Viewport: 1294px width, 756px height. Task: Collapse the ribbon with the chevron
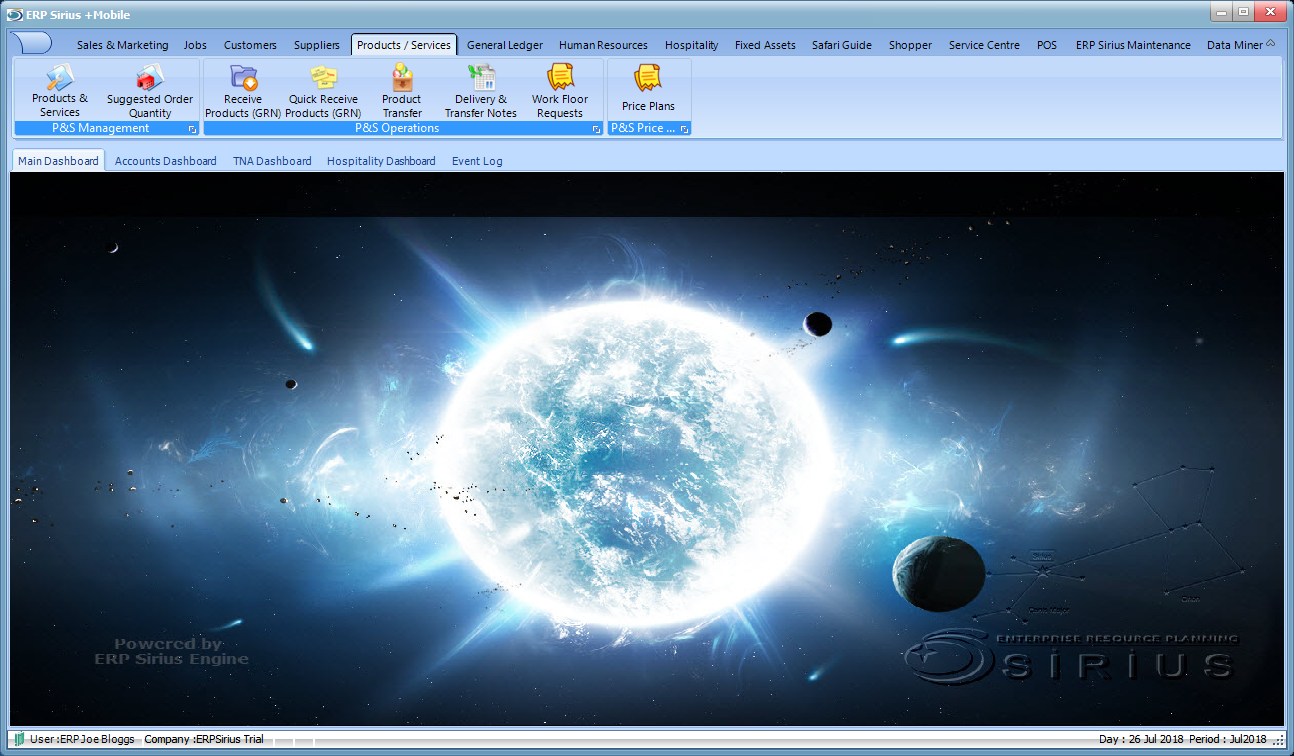point(1271,44)
